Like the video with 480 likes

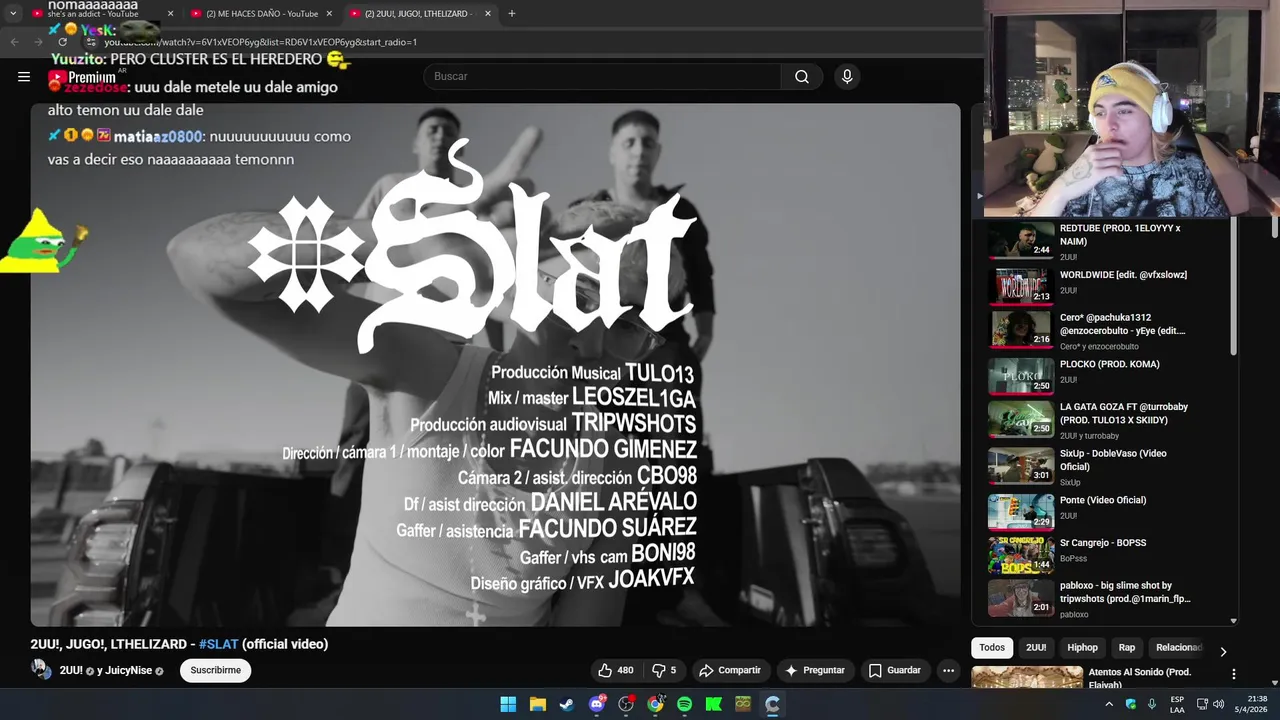tap(616, 670)
